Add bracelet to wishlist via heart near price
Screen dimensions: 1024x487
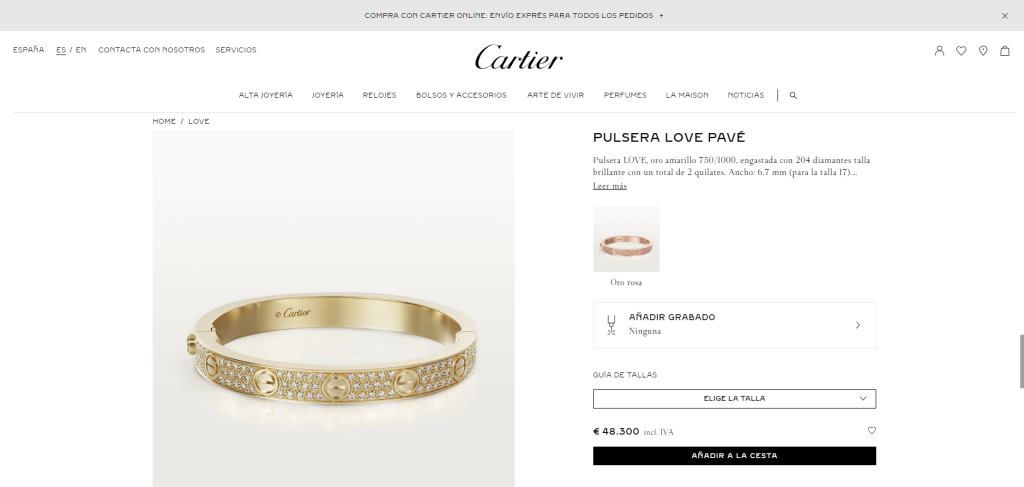(871, 430)
